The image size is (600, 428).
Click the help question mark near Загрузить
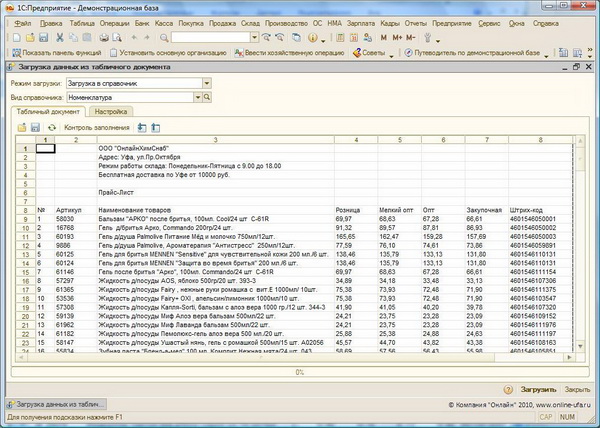click(x=508, y=390)
